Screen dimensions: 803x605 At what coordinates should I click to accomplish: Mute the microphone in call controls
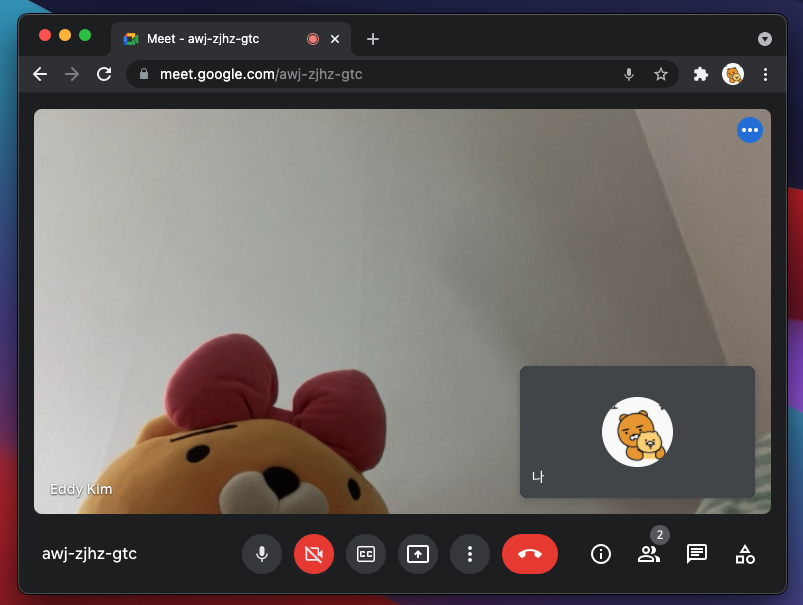[262, 554]
